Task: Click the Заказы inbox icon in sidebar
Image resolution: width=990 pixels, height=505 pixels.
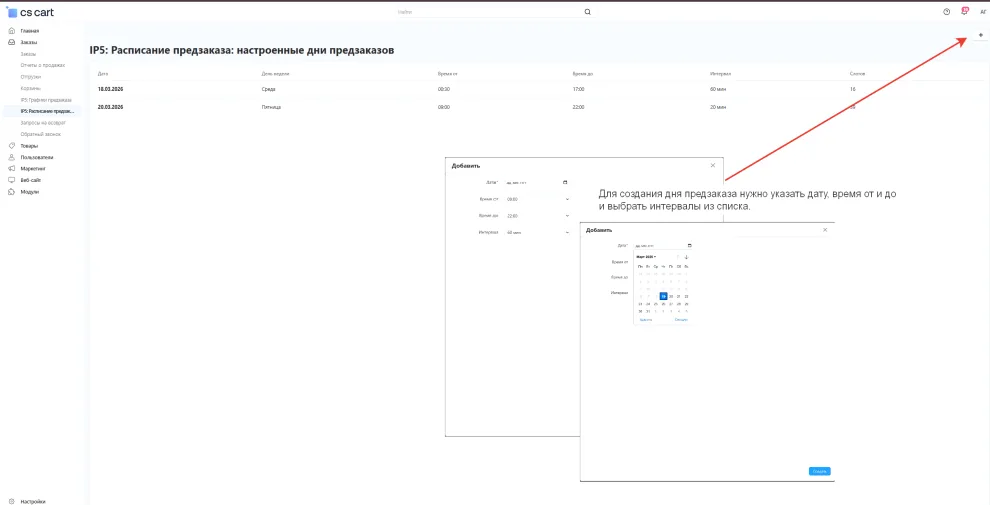Action: [11, 42]
